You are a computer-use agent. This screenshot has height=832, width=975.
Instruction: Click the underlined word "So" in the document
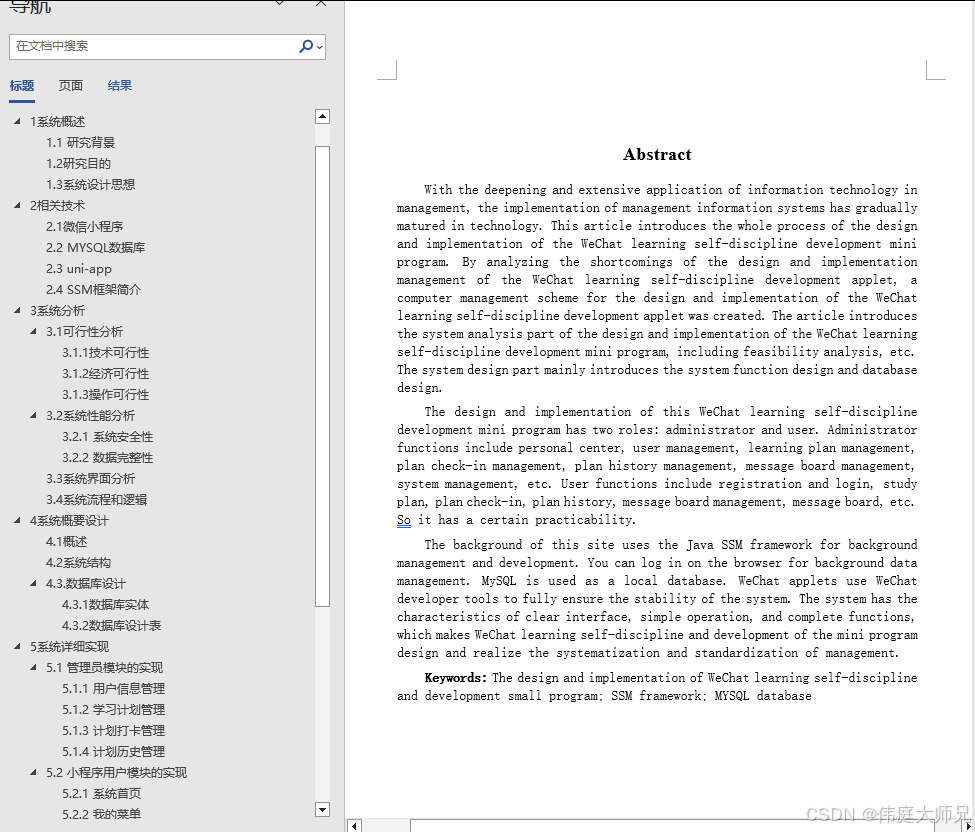coord(404,520)
